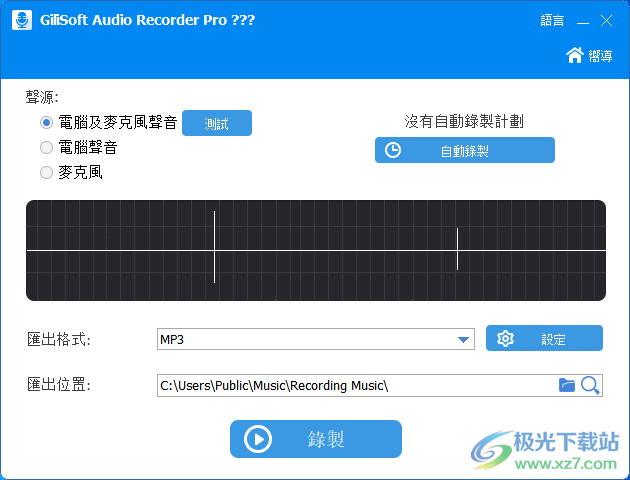The width and height of the screenshot is (630, 480).
Task: Start recording with 錄製 button
Action: (316, 439)
